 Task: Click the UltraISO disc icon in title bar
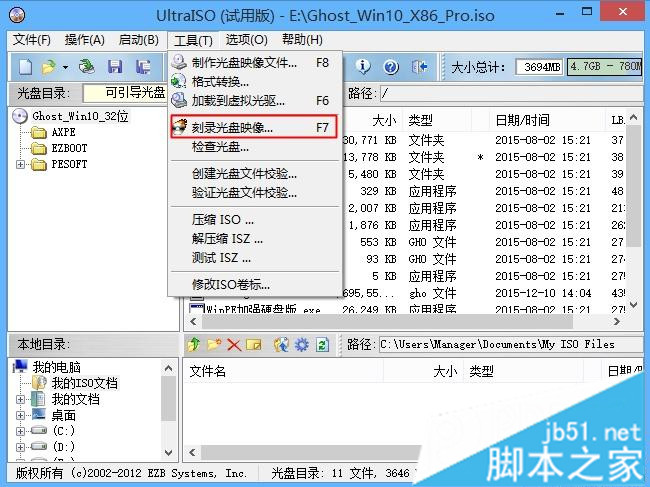click(x=17, y=15)
